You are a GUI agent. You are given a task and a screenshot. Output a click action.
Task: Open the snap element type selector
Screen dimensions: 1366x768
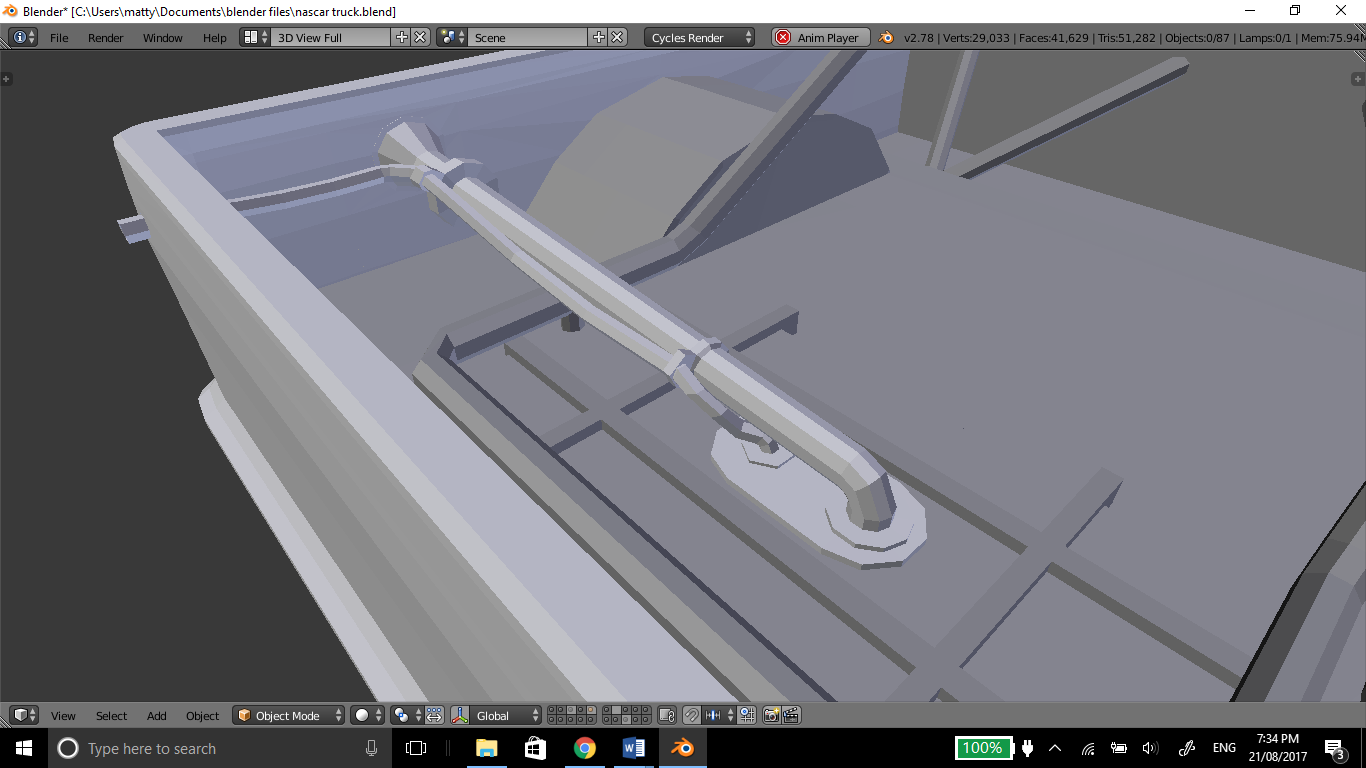(x=719, y=715)
